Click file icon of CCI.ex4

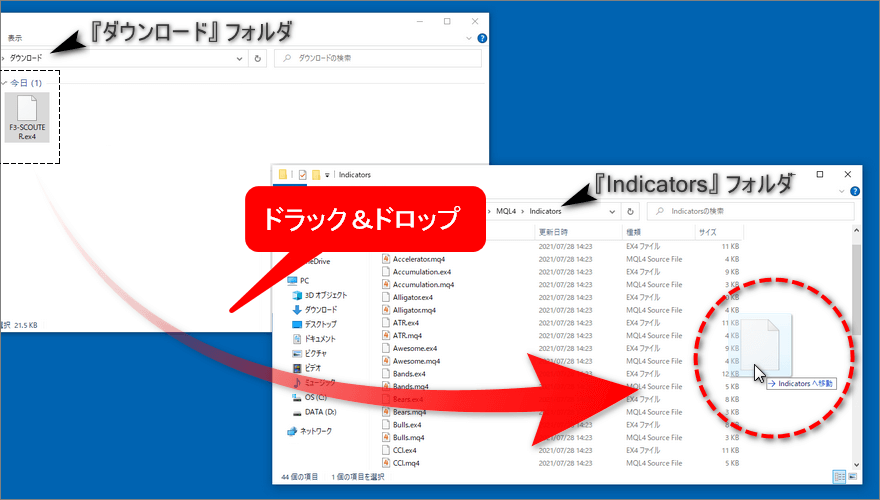pyautogui.click(x=386, y=451)
